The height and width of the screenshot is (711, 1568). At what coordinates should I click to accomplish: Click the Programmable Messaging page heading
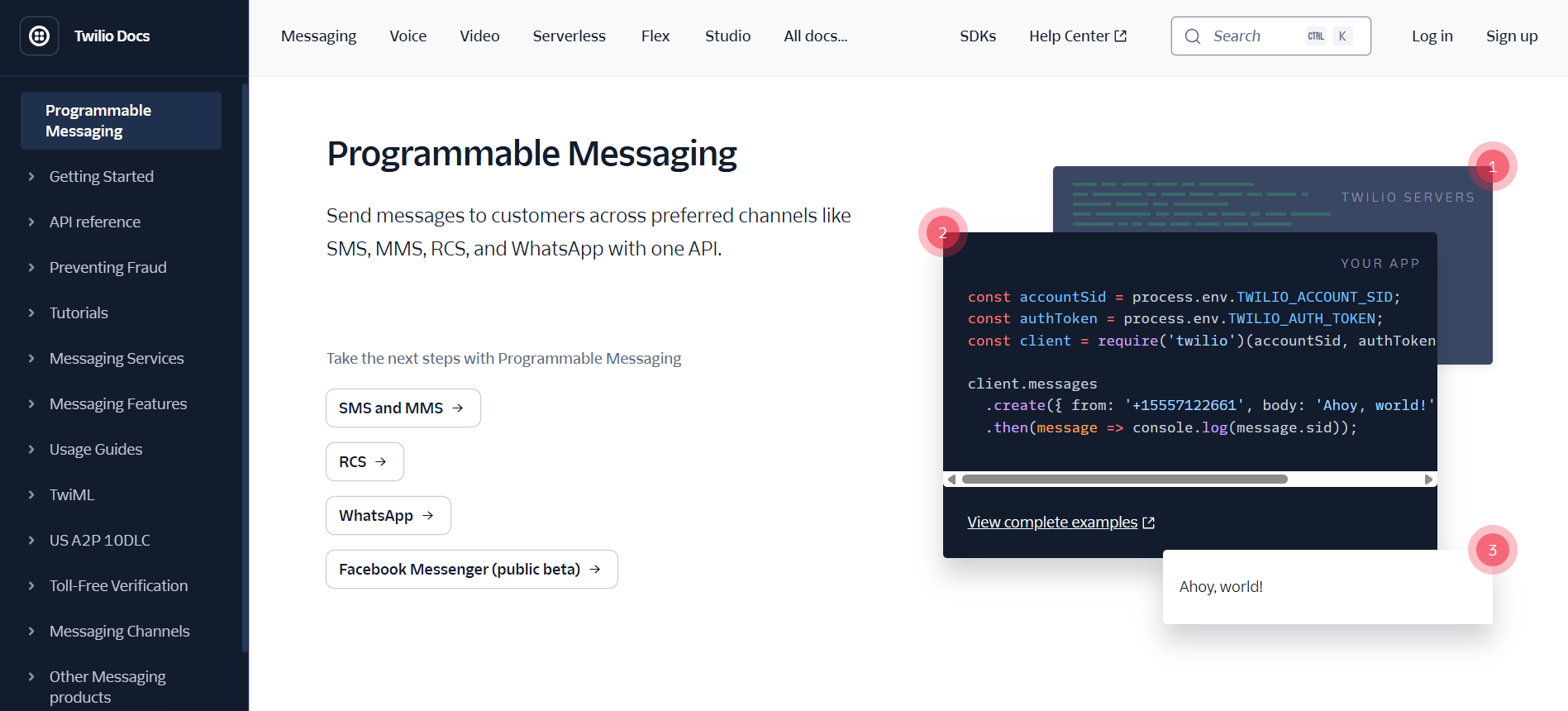tap(531, 154)
